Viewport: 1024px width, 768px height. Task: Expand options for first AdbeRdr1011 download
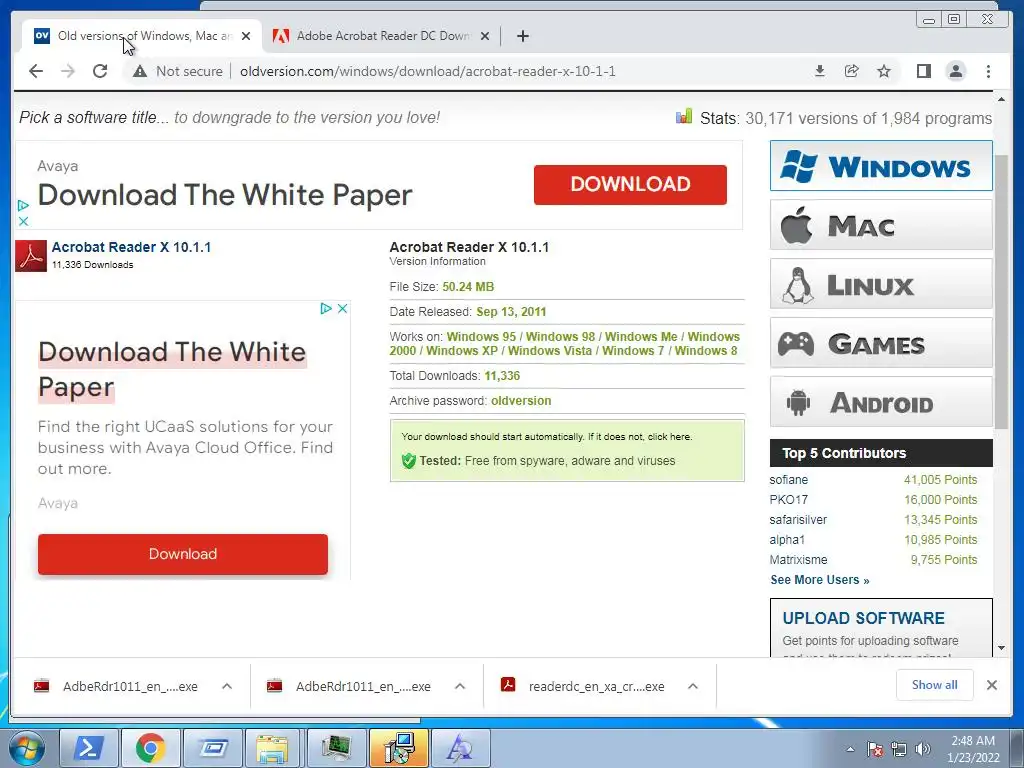pyautogui.click(x=227, y=686)
